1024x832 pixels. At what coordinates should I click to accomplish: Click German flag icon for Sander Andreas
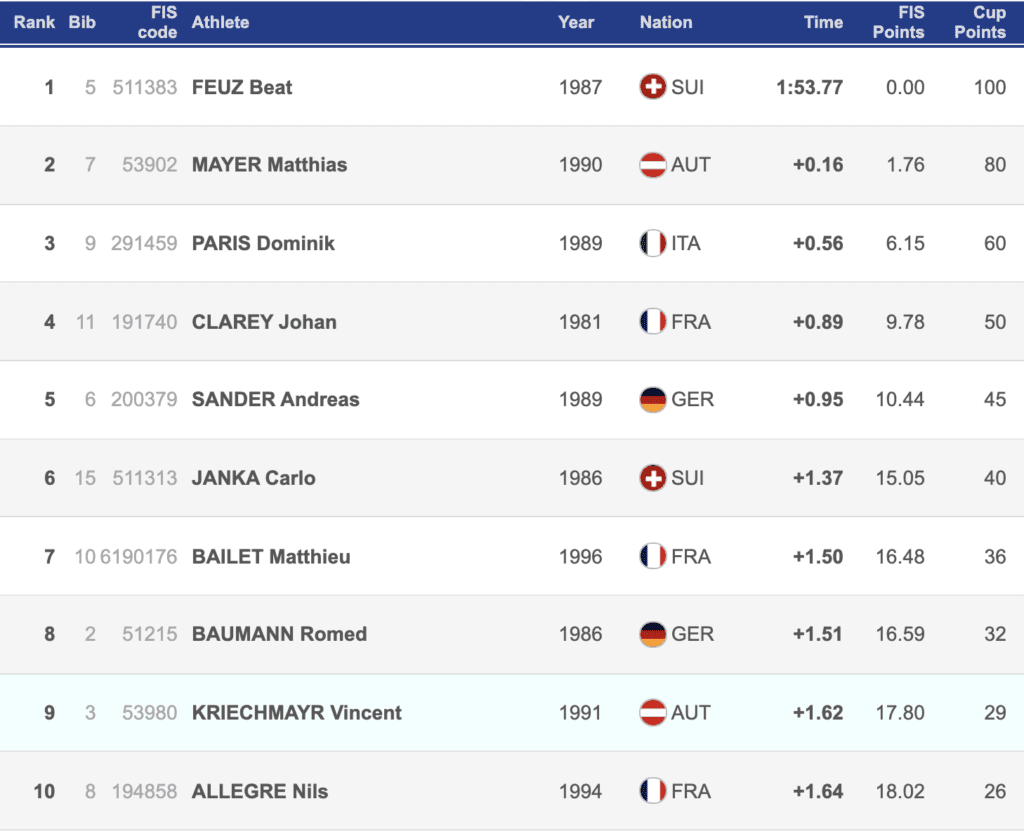pos(652,399)
